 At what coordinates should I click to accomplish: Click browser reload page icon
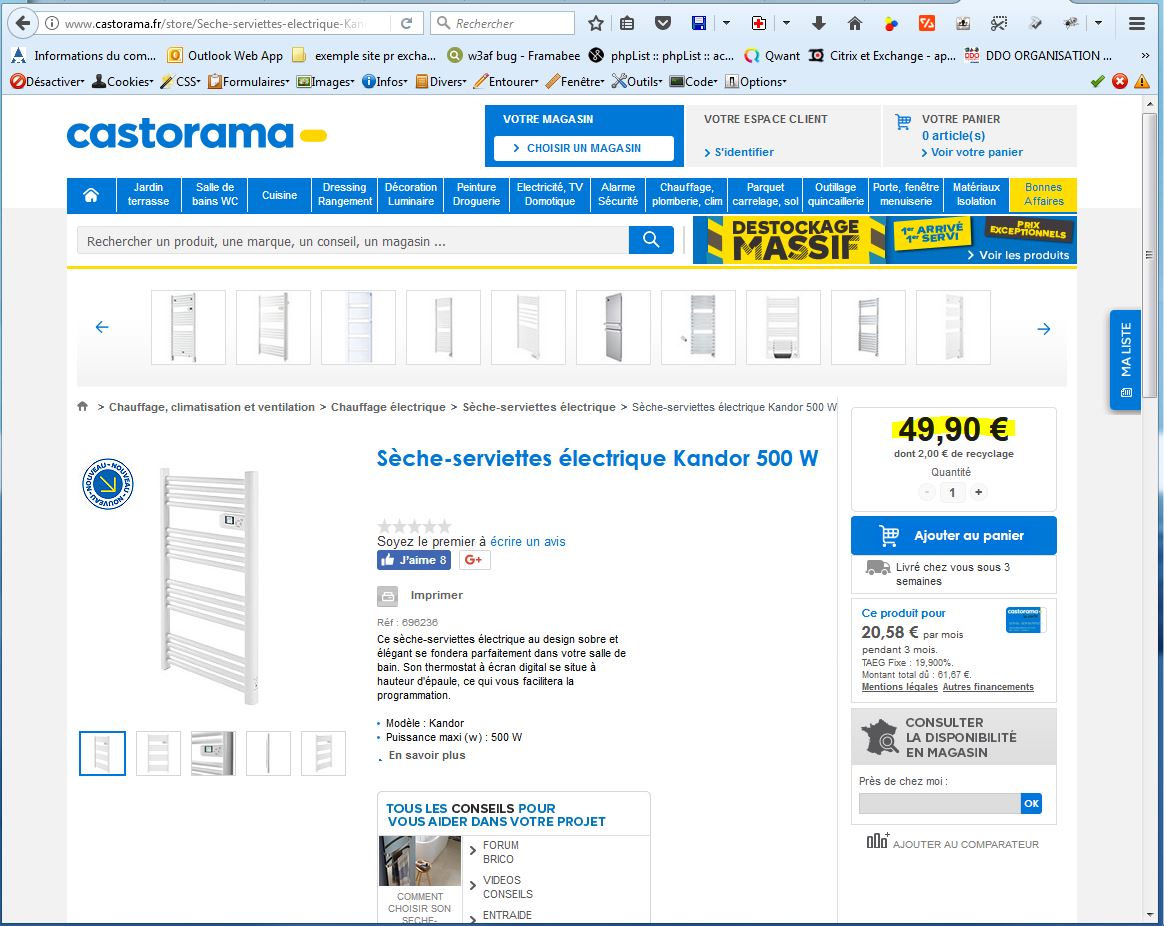tap(406, 23)
